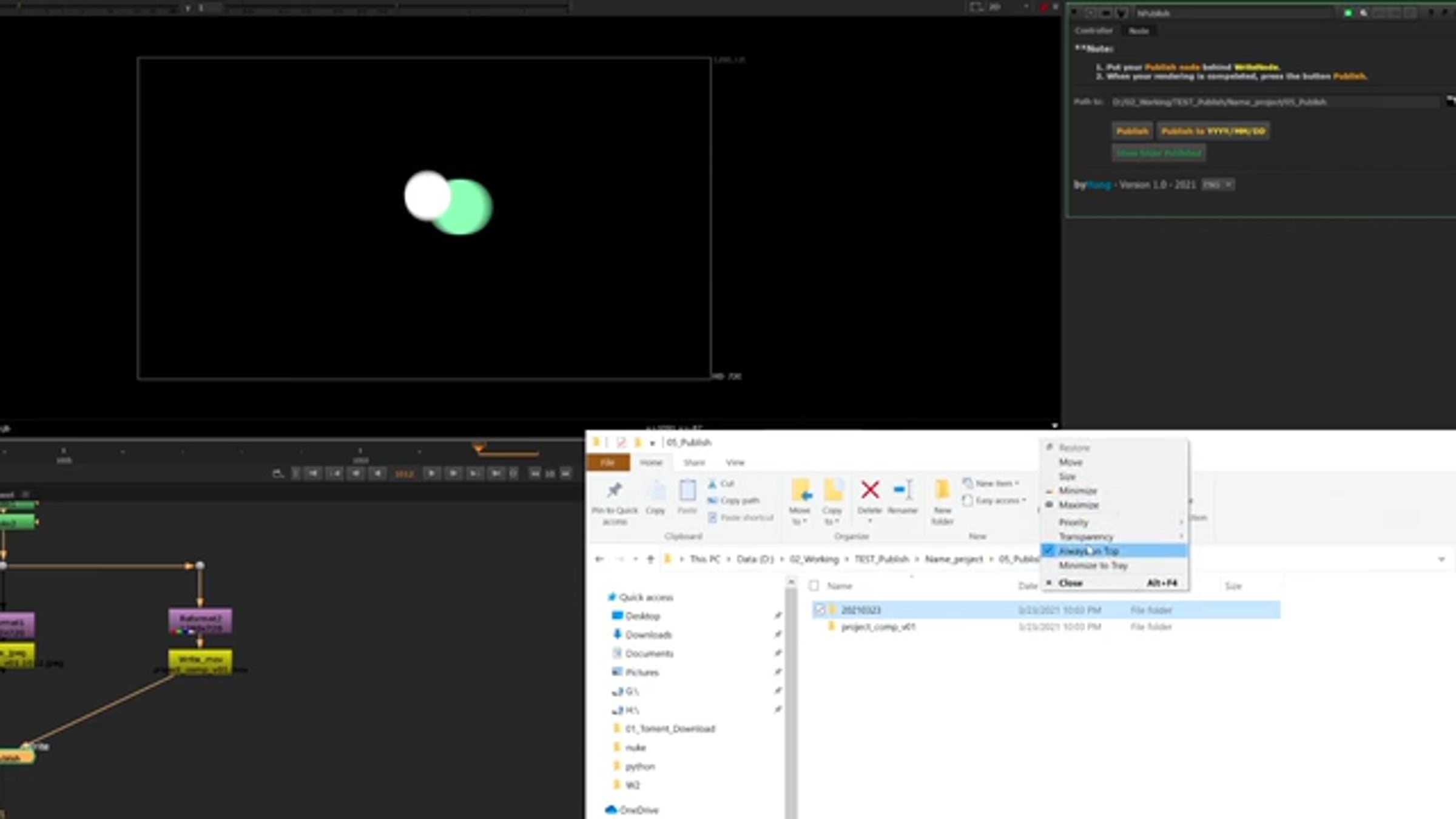Open Recent locations dropdown beside Forward arrow
This screenshot has width=1456, height=819.
pyautogui.click(x=635, y=559)
